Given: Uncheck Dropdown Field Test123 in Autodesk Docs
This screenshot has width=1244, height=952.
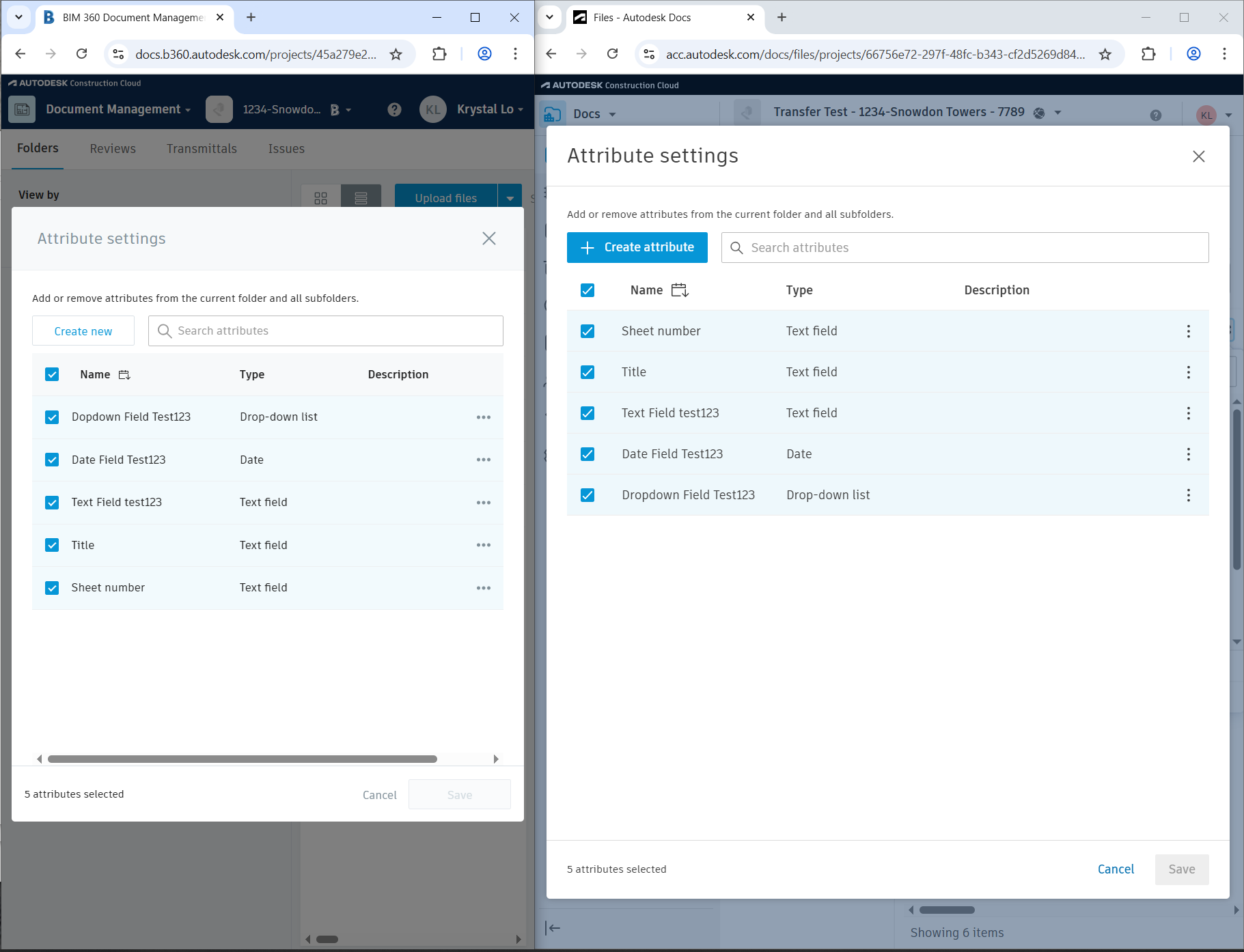Looking at the screenshot, I should (588, 495).
